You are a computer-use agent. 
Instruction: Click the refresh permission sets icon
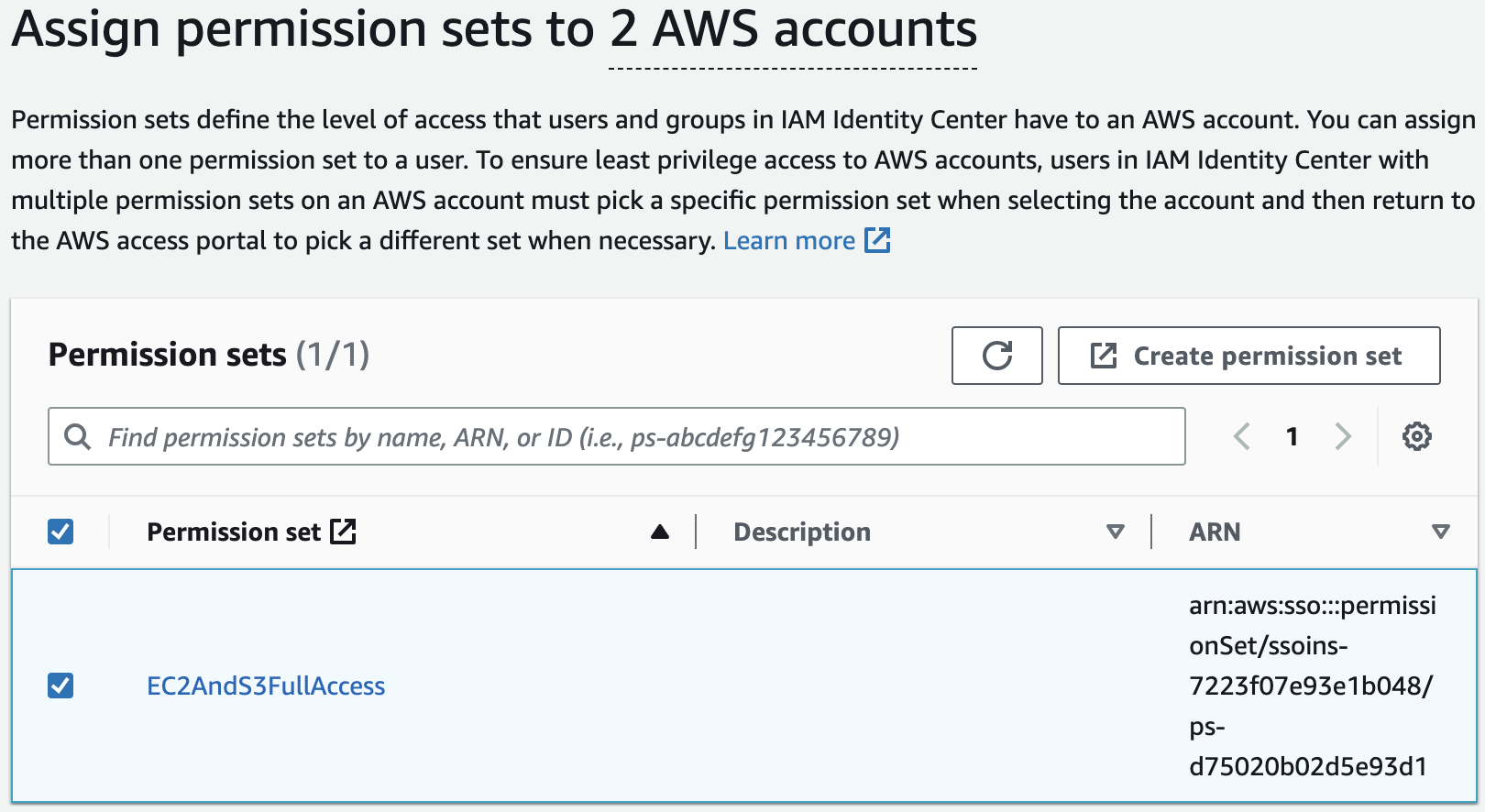pos(996,356)
